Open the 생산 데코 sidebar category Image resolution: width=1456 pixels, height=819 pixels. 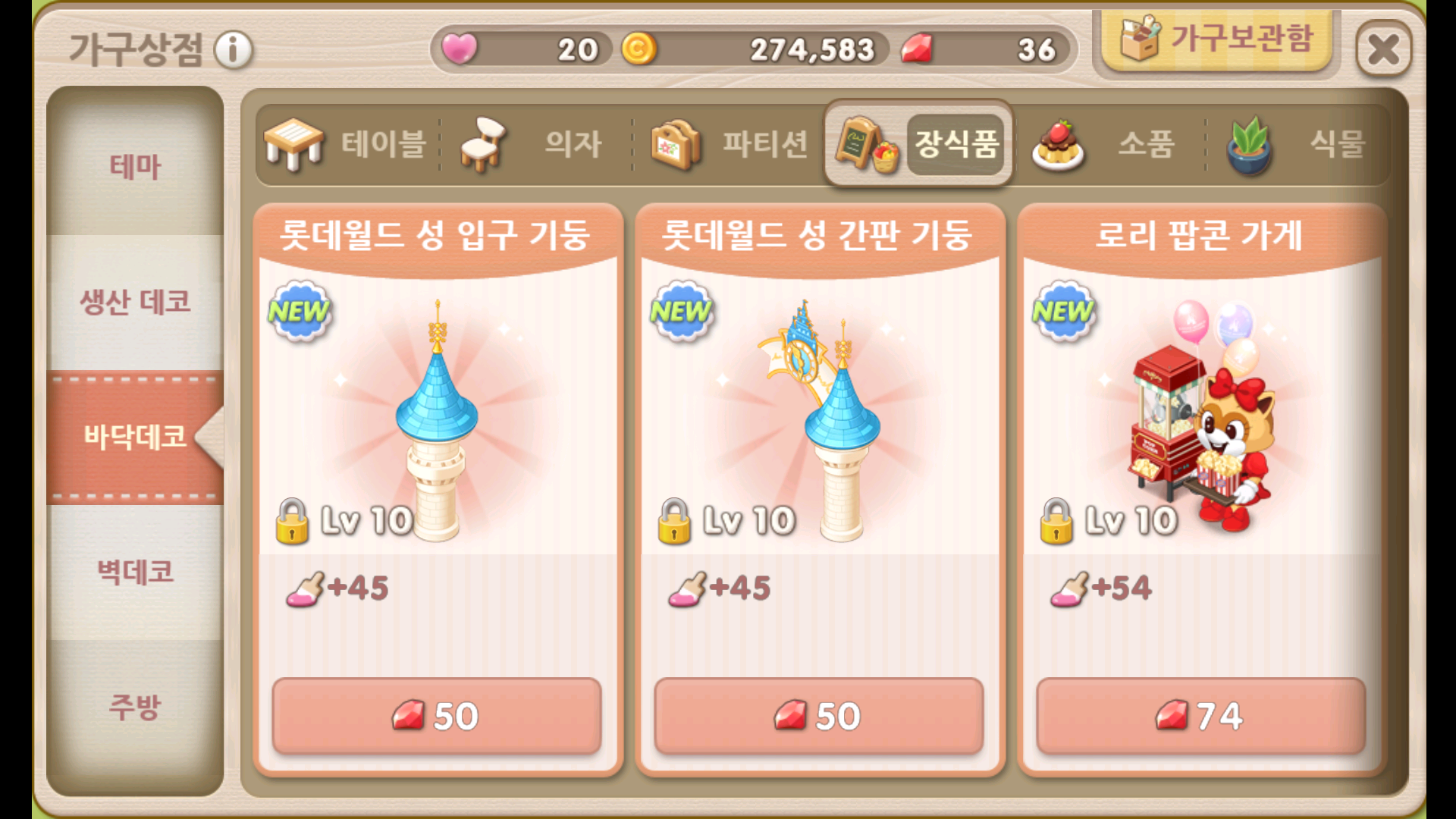(x=135, y=302)
